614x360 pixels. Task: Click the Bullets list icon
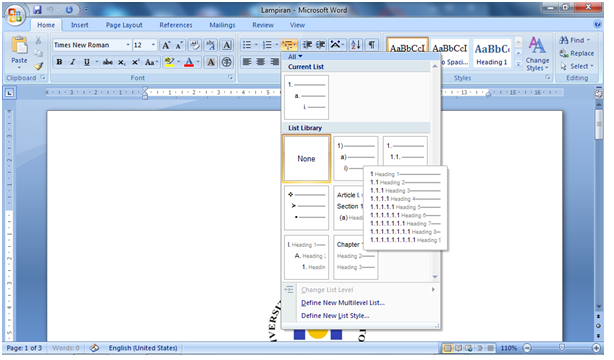coord(247,45)
